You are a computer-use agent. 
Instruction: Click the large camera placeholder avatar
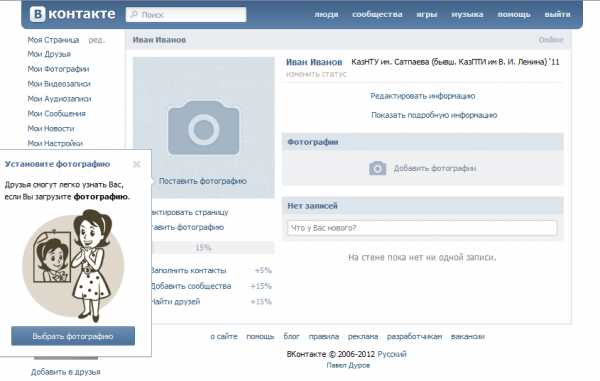(x=204, y=127)
